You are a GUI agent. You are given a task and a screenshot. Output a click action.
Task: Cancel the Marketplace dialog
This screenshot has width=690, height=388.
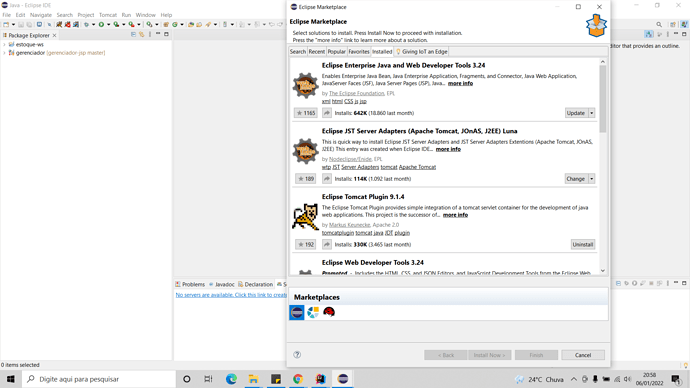(583, 355)
